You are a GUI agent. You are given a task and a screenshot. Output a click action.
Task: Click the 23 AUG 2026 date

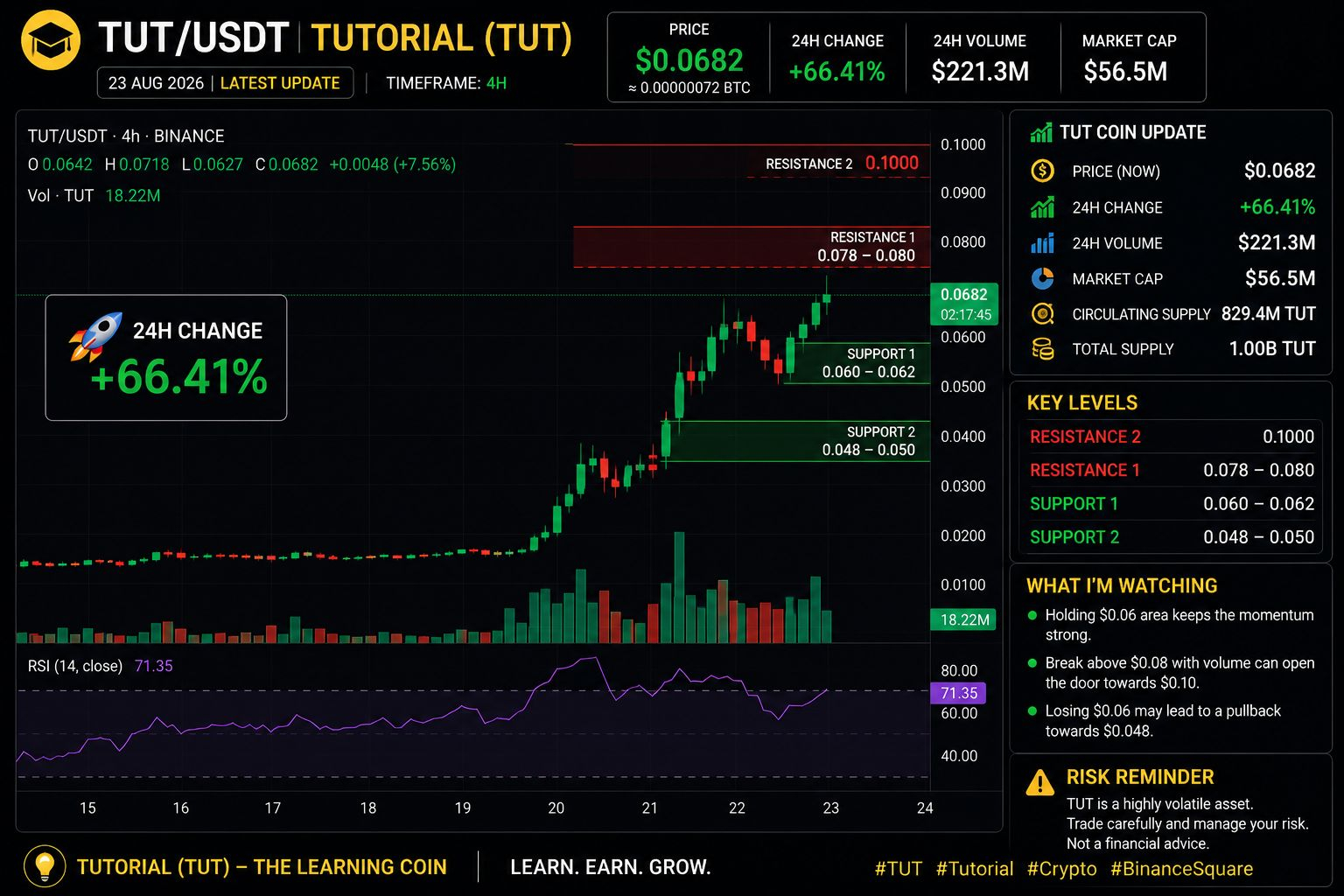point(156,83)
